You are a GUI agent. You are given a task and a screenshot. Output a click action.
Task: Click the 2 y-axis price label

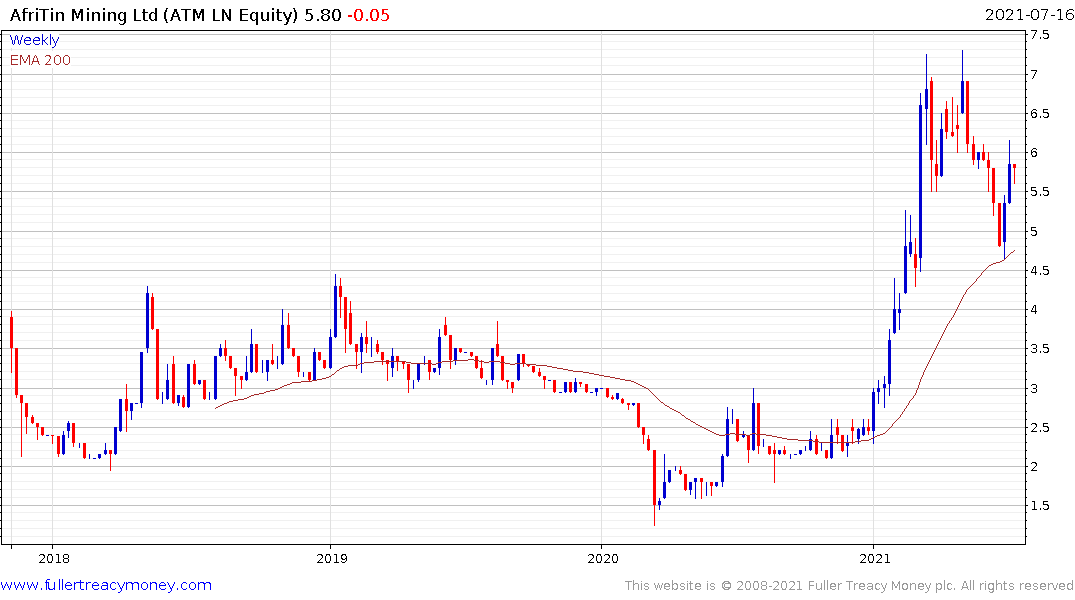click(1034, 467)
